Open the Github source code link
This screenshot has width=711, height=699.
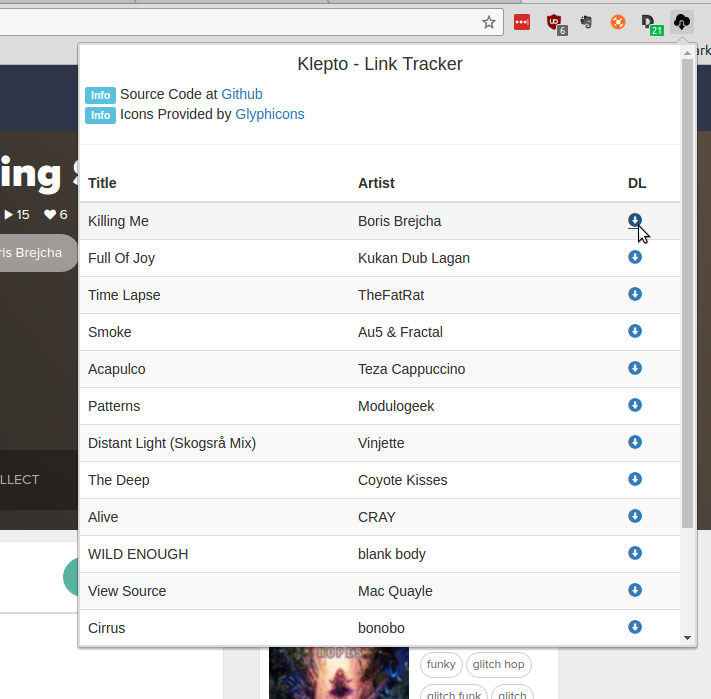point(242,94)
